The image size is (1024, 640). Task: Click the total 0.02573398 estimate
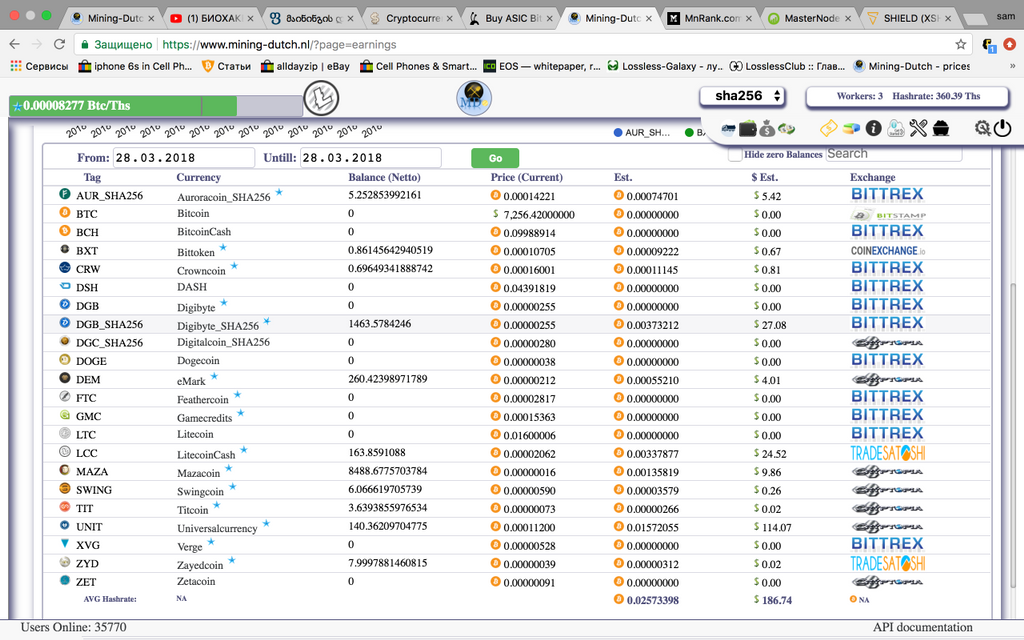(x=652, y=600)
